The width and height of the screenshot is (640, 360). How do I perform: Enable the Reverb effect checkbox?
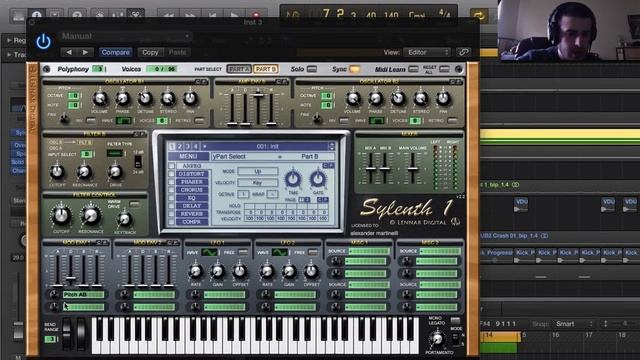click(x=171, y=214)
